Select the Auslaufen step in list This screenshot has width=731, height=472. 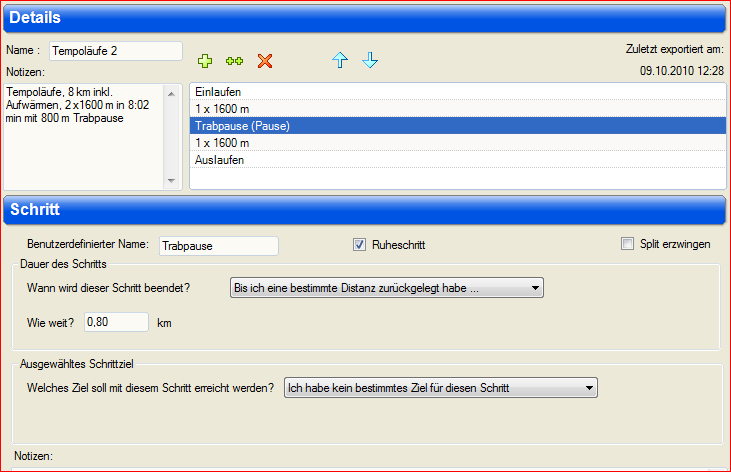click(x=457, y=159)
